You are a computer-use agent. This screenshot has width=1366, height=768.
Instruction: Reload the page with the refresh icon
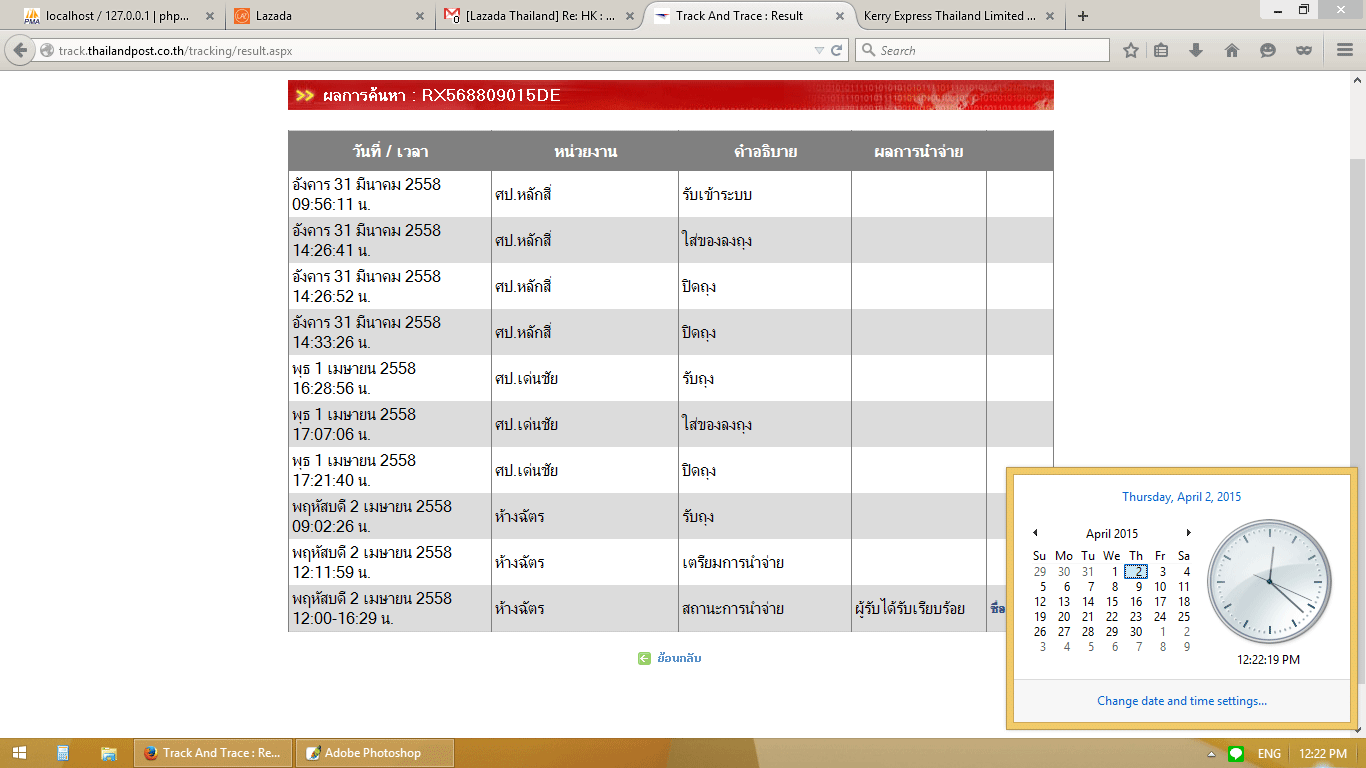[x=837, y=50]
